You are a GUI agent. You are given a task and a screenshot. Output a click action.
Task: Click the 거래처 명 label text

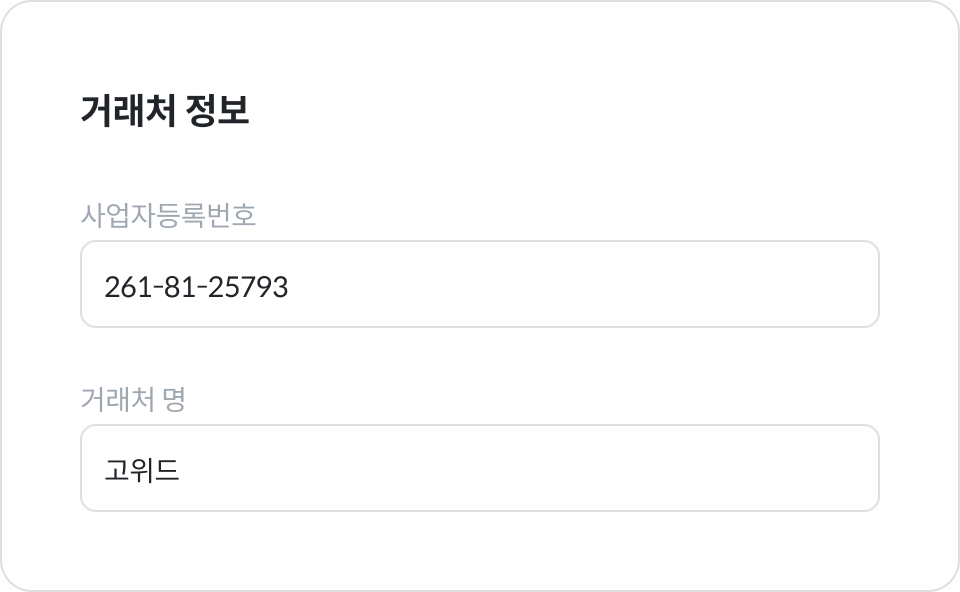[133, 400]
